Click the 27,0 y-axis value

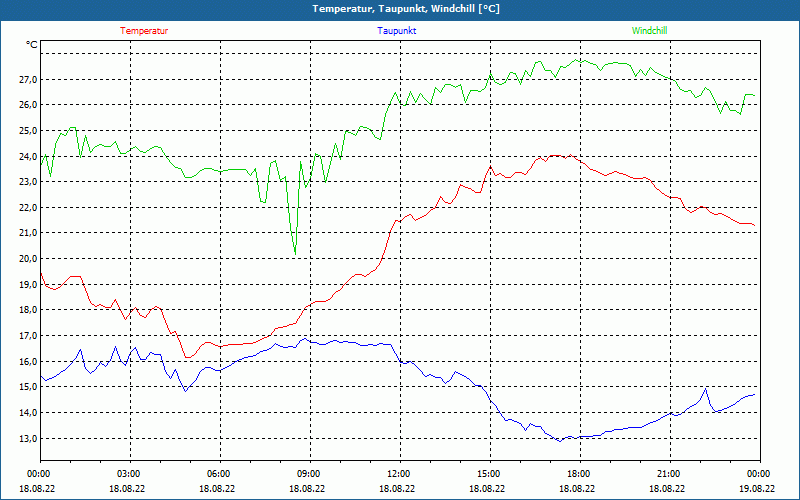tap(29, 80)
